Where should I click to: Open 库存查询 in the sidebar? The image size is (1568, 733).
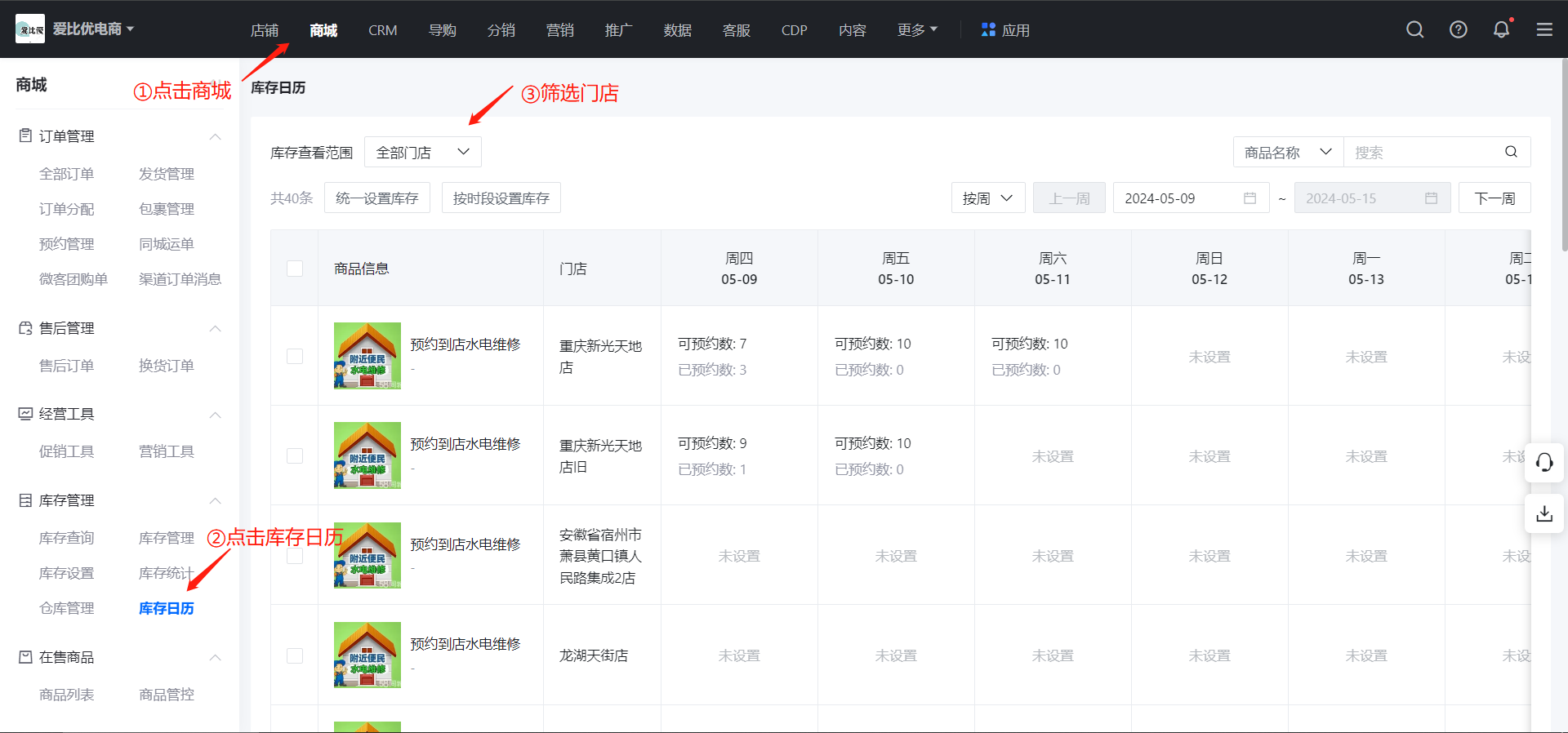[x=66, y=538]
